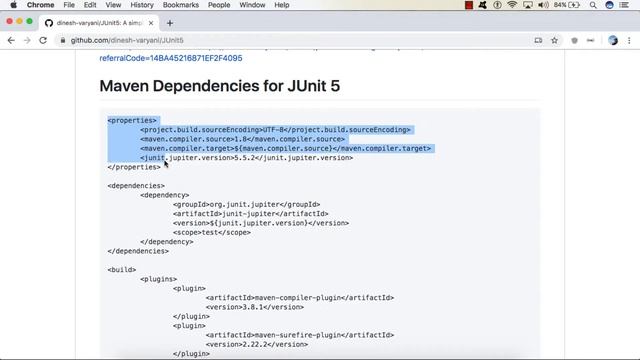Viewport: 640px width, 360px height.
Task: Click the battery status indicator
Action: (567, 5)
